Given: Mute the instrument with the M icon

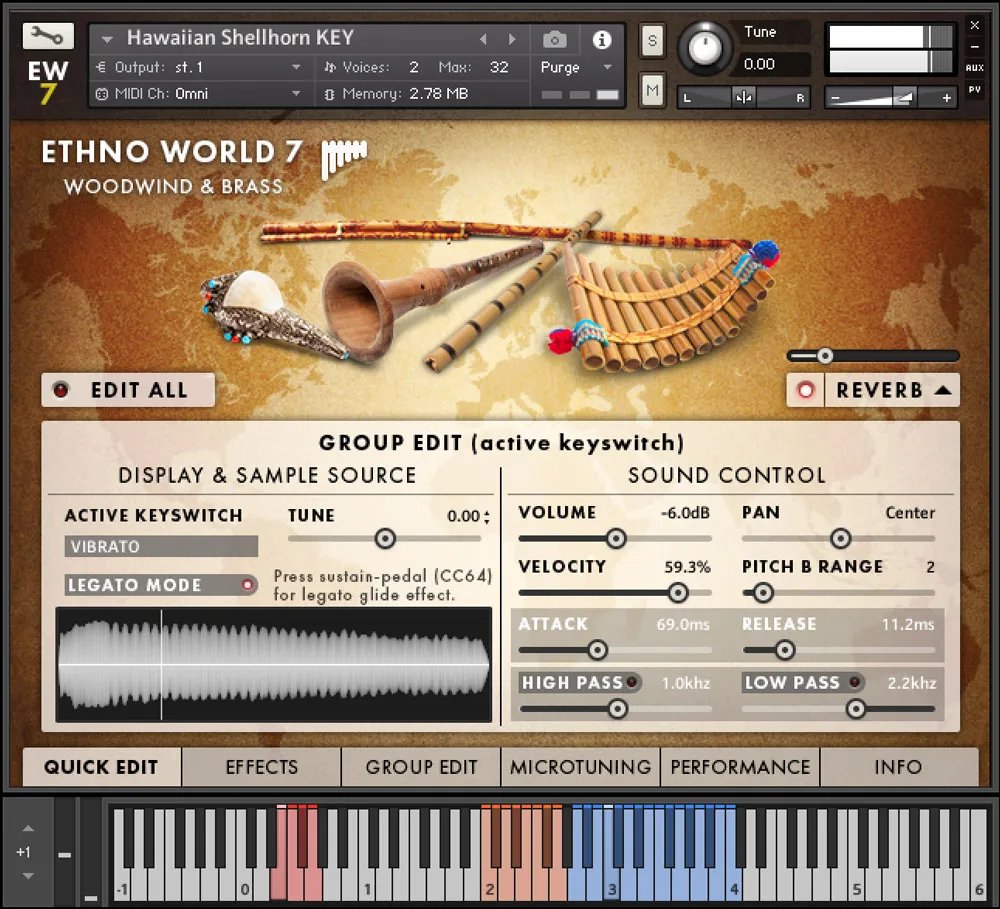Looking at the screenshot, I should tap(652, 90).
